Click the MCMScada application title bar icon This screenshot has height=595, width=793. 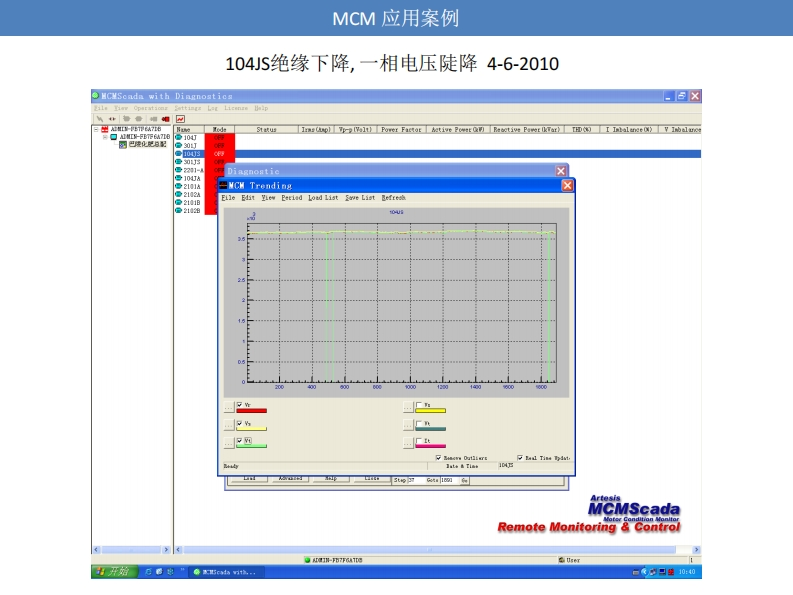pyautogui.click(x=97, y=96)
